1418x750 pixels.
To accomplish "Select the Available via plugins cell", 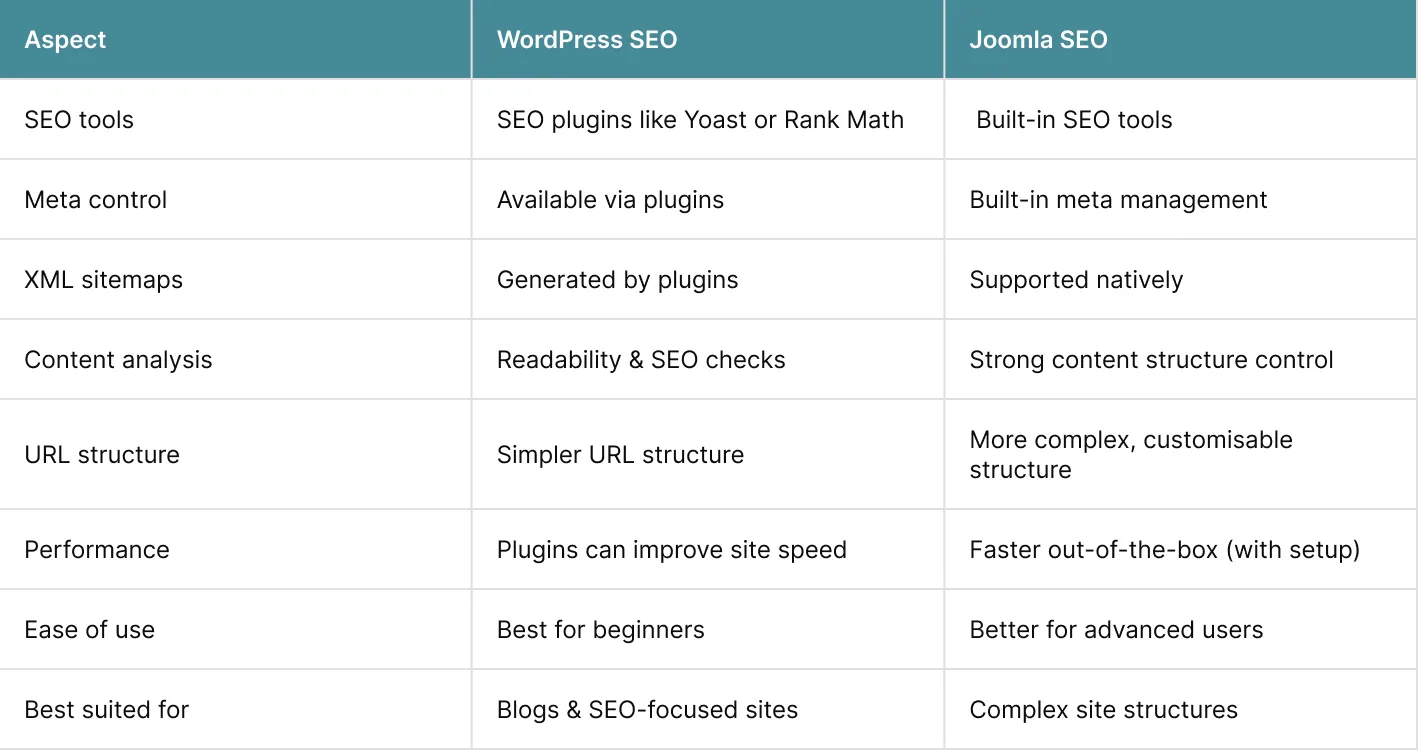I will click(x=610, y=200).
